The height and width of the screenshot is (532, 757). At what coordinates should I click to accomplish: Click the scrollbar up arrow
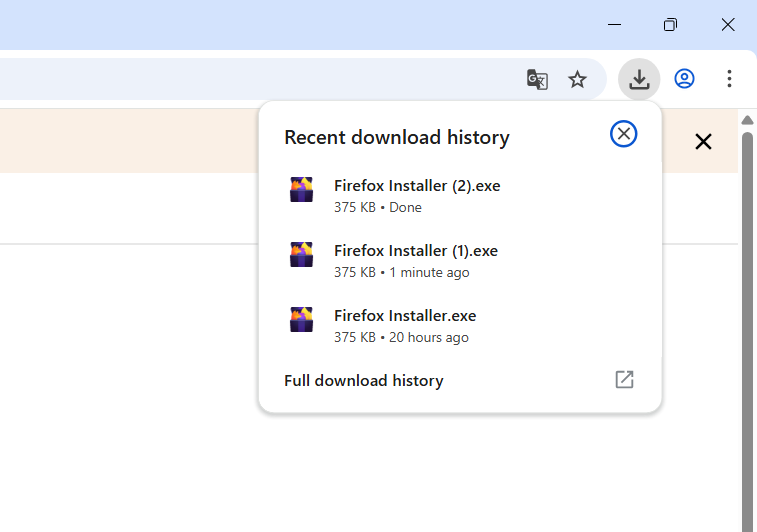(747, 120)
